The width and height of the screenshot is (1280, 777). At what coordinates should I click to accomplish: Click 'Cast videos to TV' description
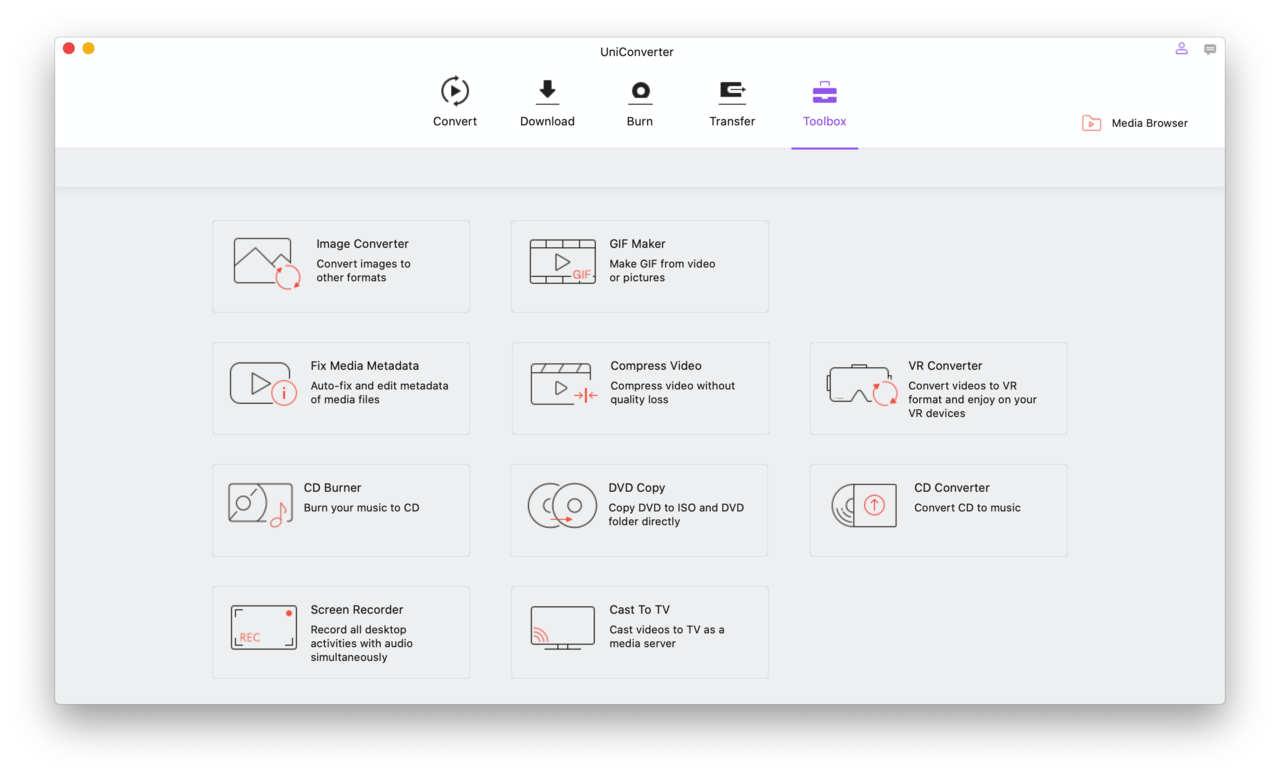[667, 637]
